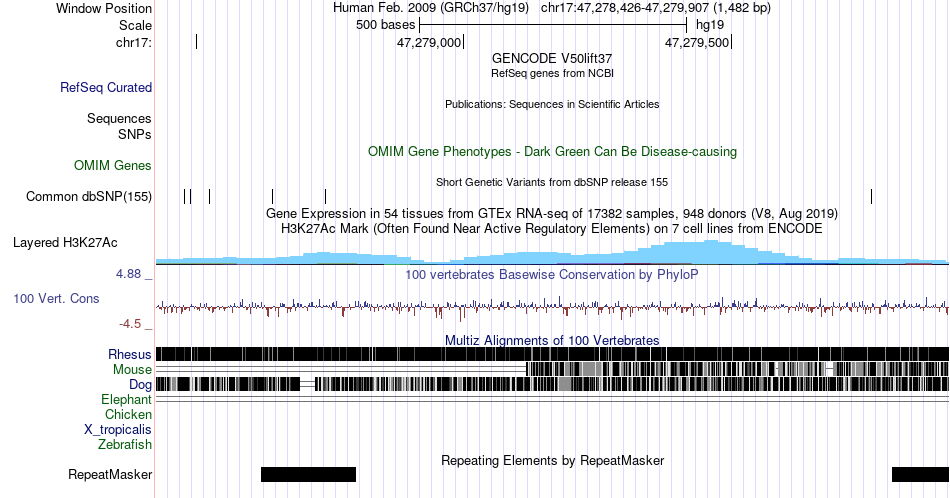Click the Mouse alignment shaded region

click(x=737, y=369)
